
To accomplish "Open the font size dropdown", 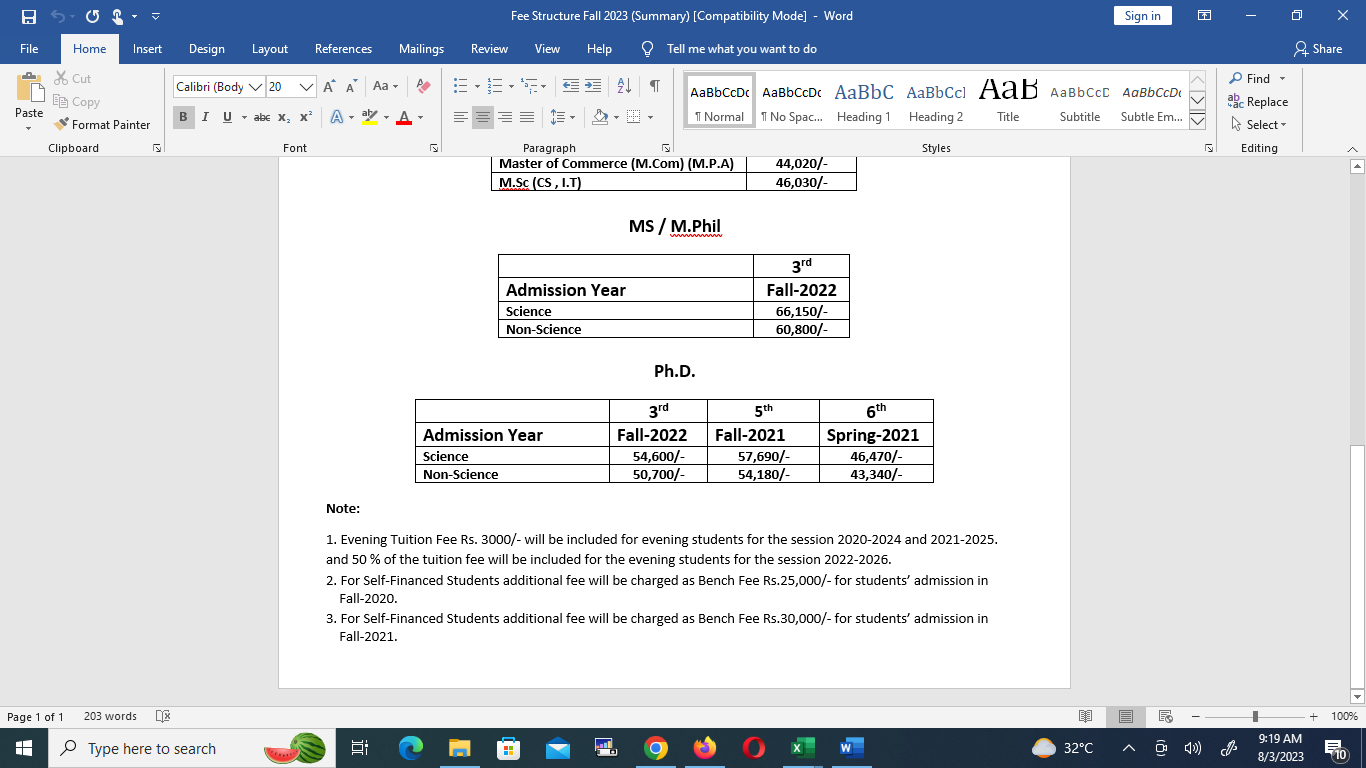I will pos(306,87).
